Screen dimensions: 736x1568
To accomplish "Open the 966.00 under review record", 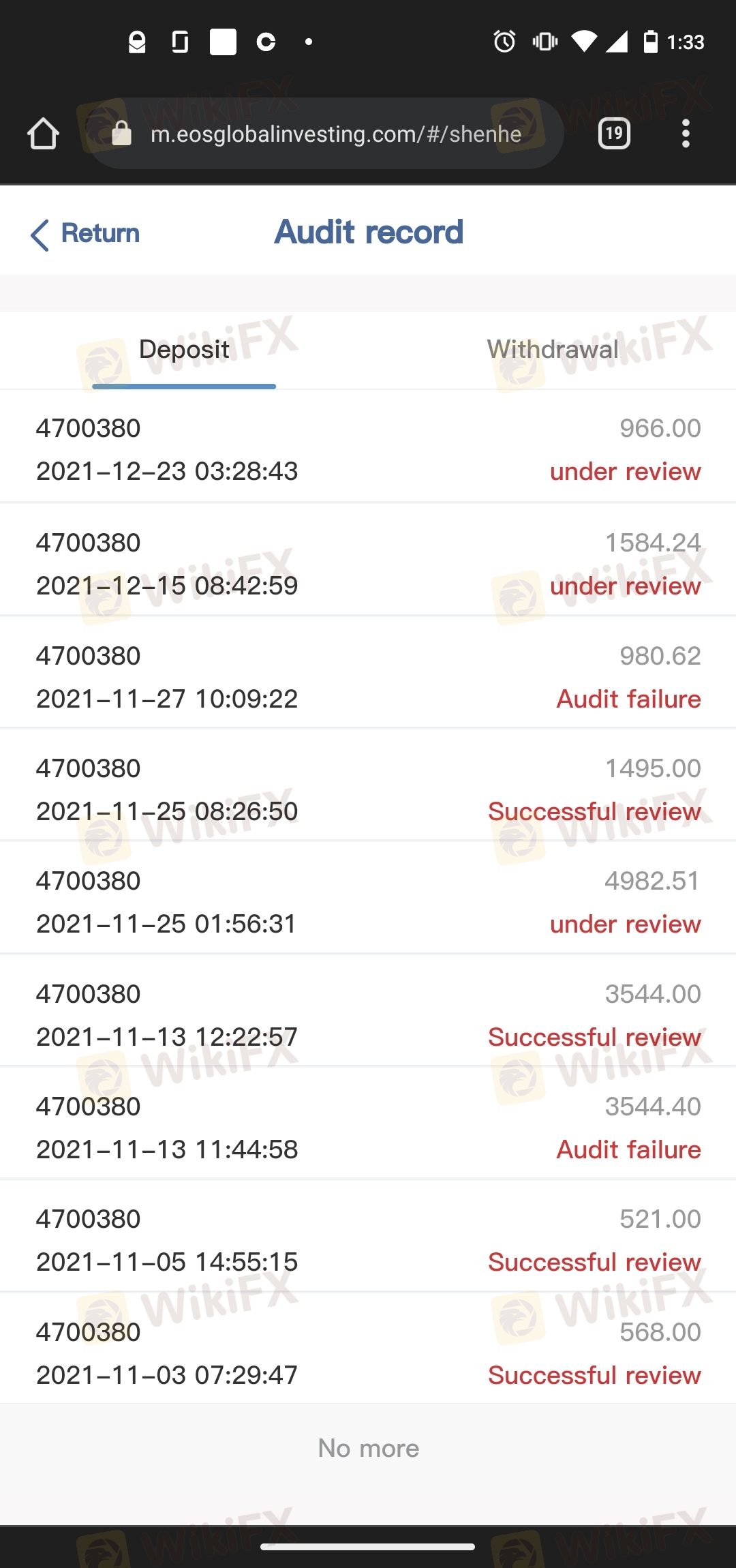I will [x=368, y=449].
